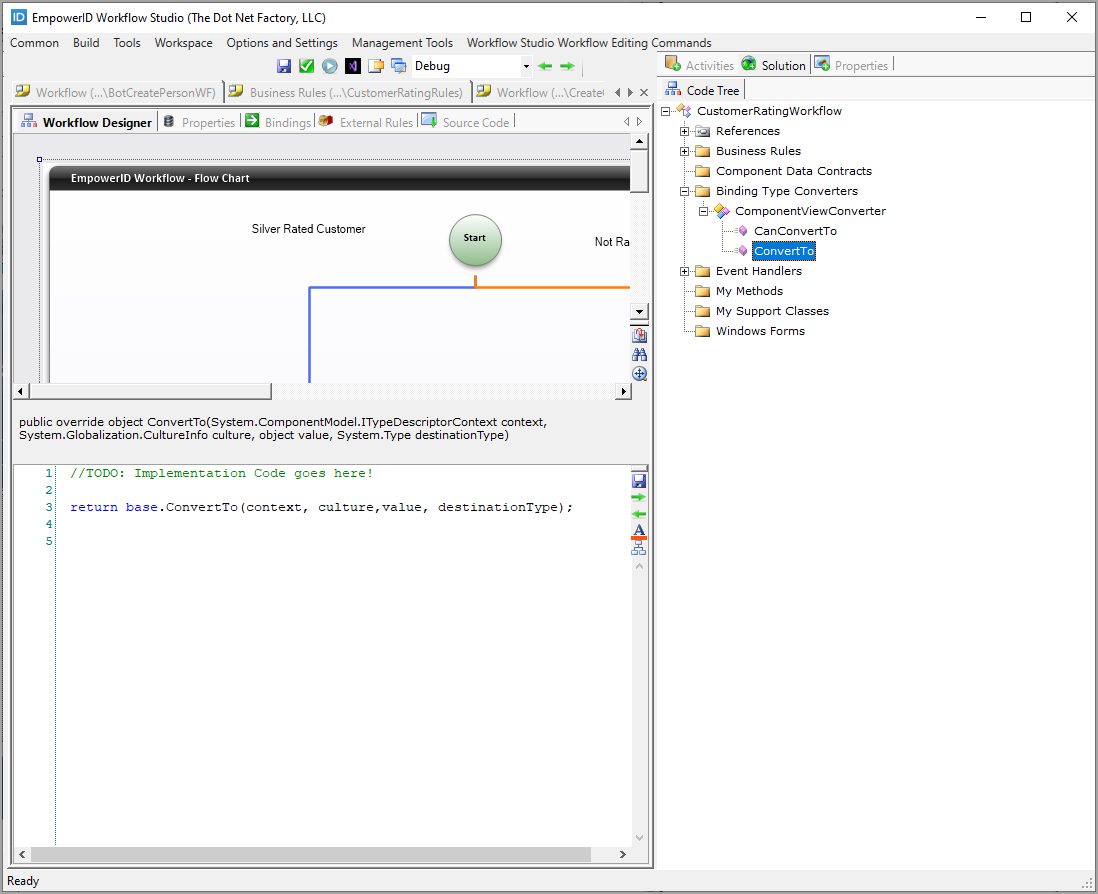Expand the Business Rules folder
This screenshot has height=894, width=1098.
[685, 151]
